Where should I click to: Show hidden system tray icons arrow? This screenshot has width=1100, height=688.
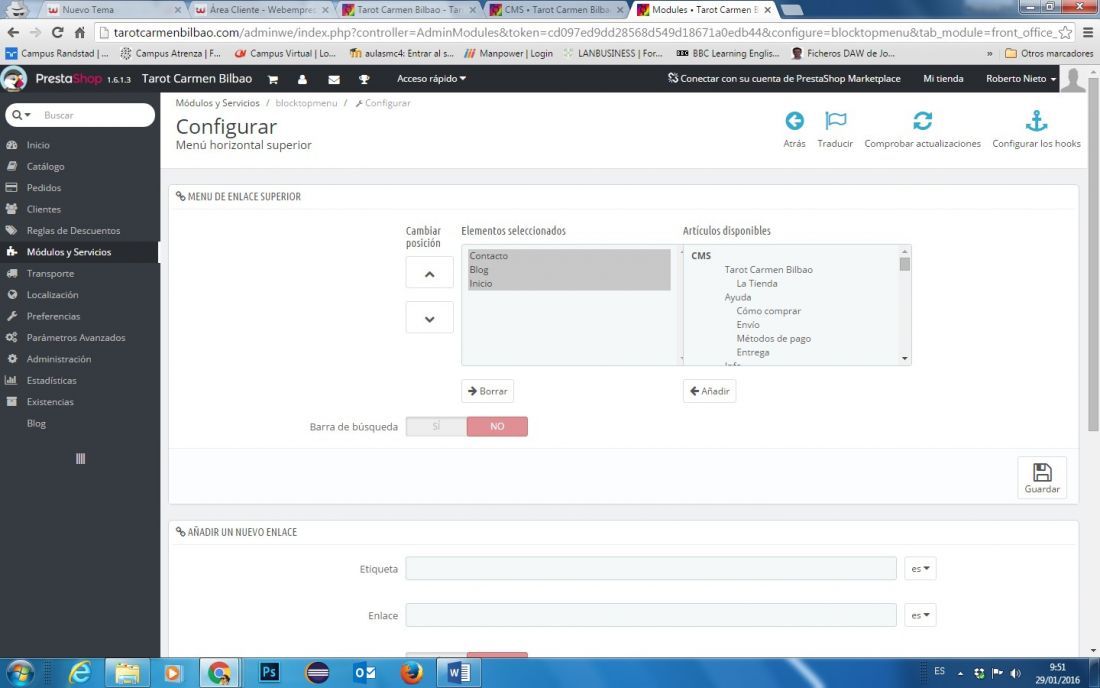960,673
